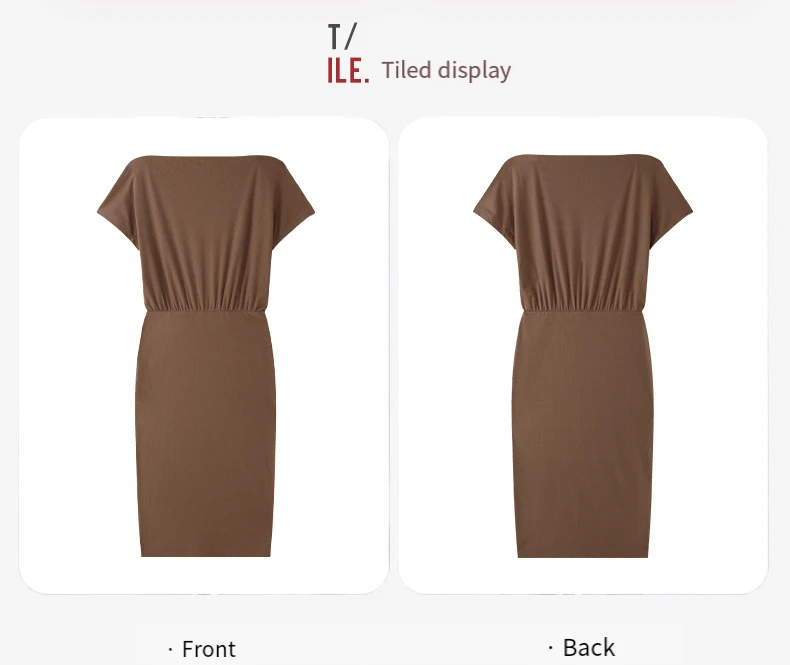Click the bullet dot before Back
The height and width of the screenshot is (665, 790).
tap(551, 647)
